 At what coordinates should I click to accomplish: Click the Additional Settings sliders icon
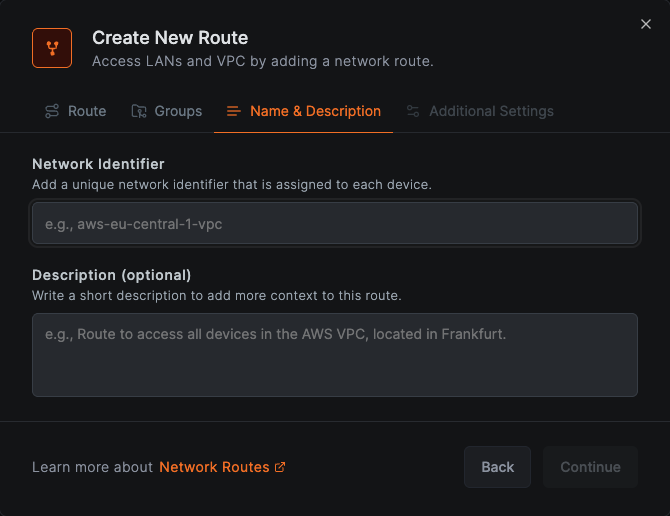point(413,111)
